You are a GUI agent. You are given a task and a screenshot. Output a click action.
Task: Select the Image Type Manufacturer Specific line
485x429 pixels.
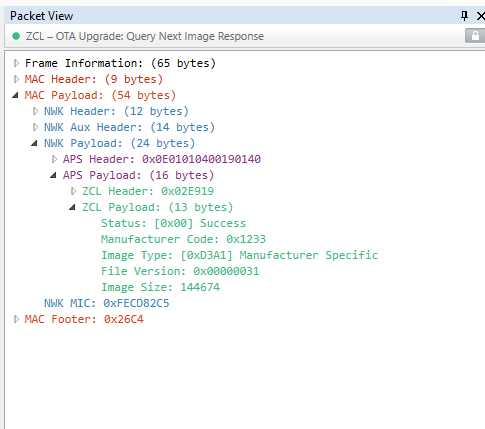239,255
